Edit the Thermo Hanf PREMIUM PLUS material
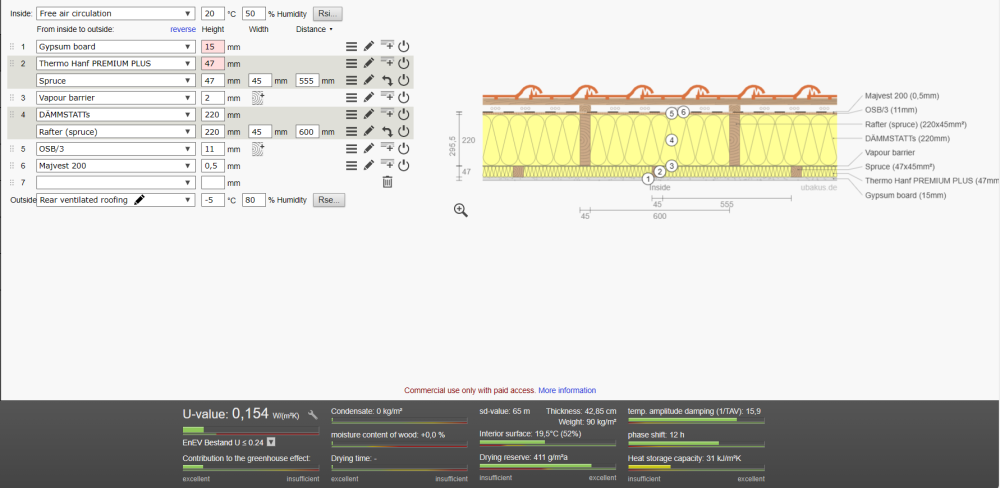Screen dimensions: 1000x488 (369, 63)
